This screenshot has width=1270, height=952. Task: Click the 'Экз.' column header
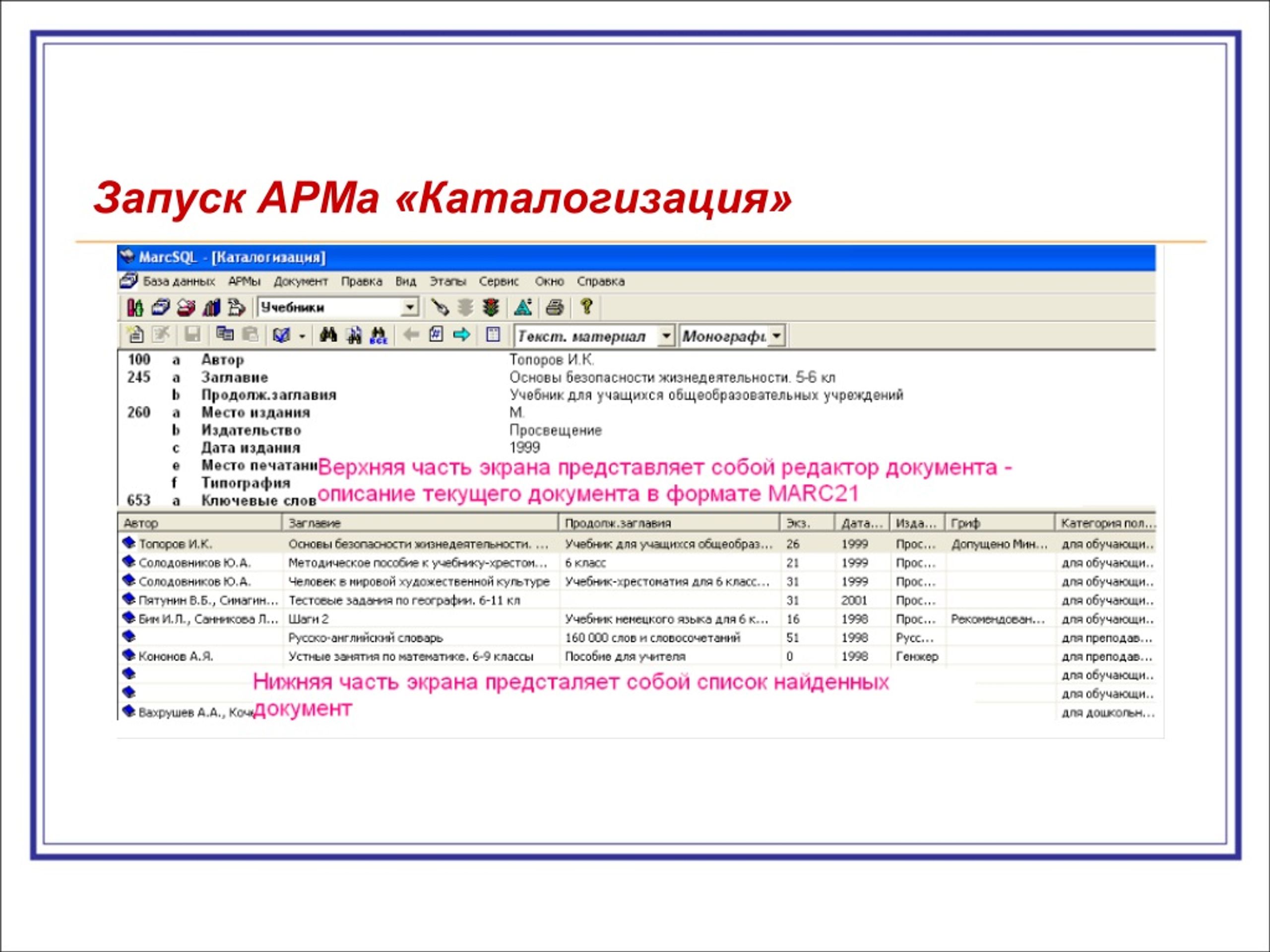point(807,523)
